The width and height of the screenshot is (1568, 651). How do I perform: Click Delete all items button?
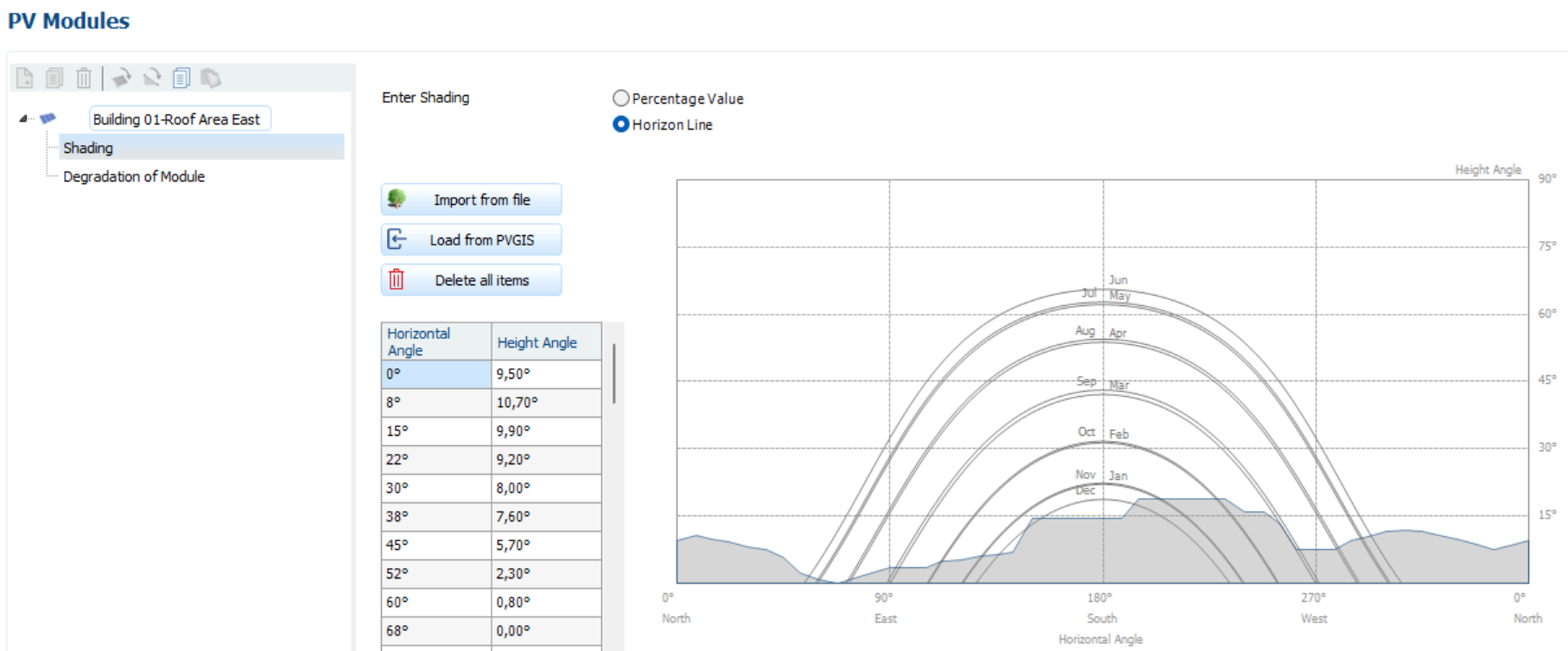click(472, 280)
